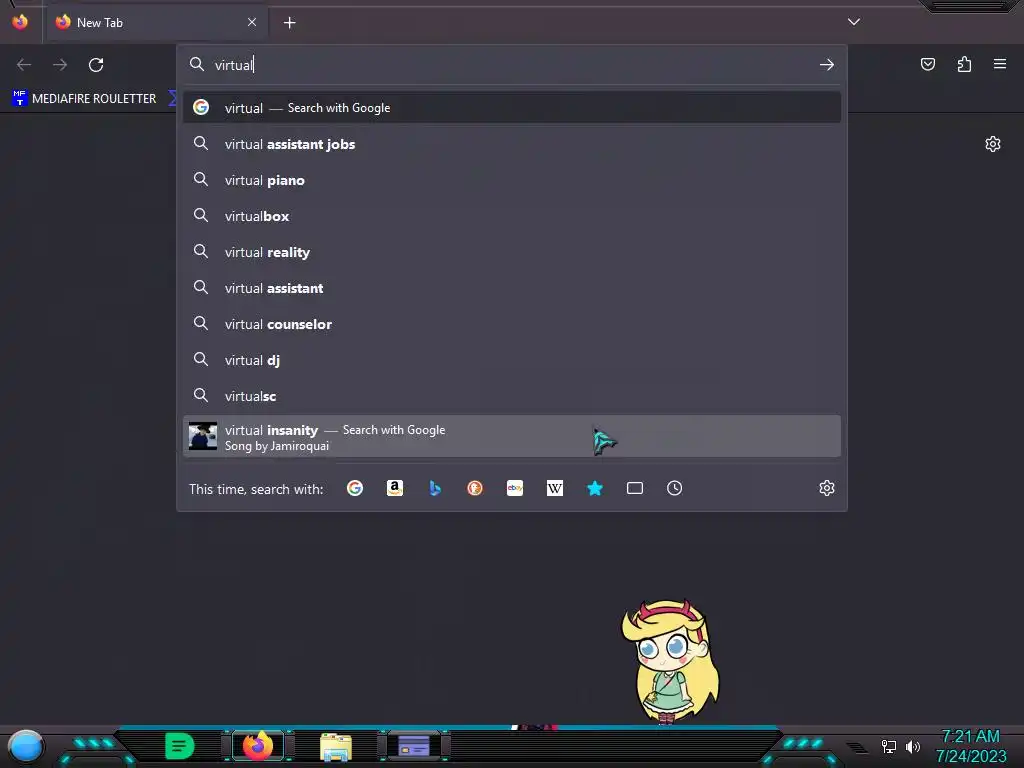1024x768 pixels.
Task: Choose "virtual dj" suggestion
Action: point(512,360)
